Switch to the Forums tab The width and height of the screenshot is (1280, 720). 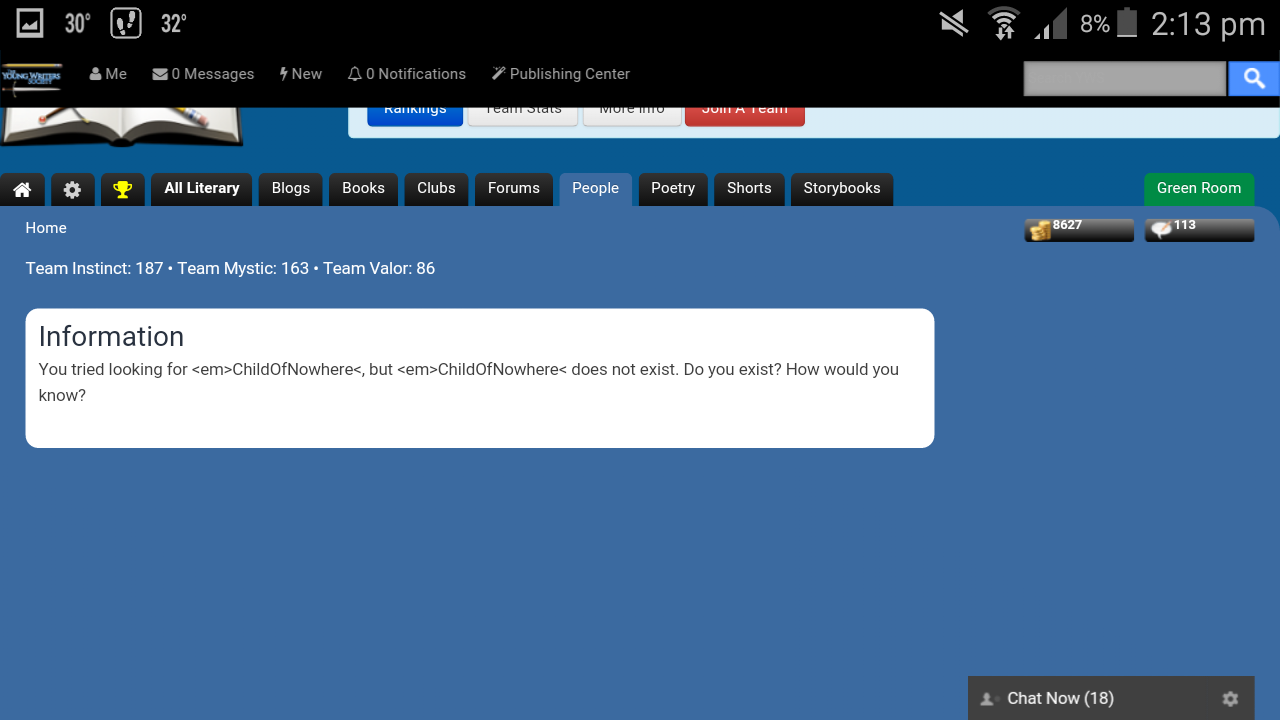pos(514,189)
